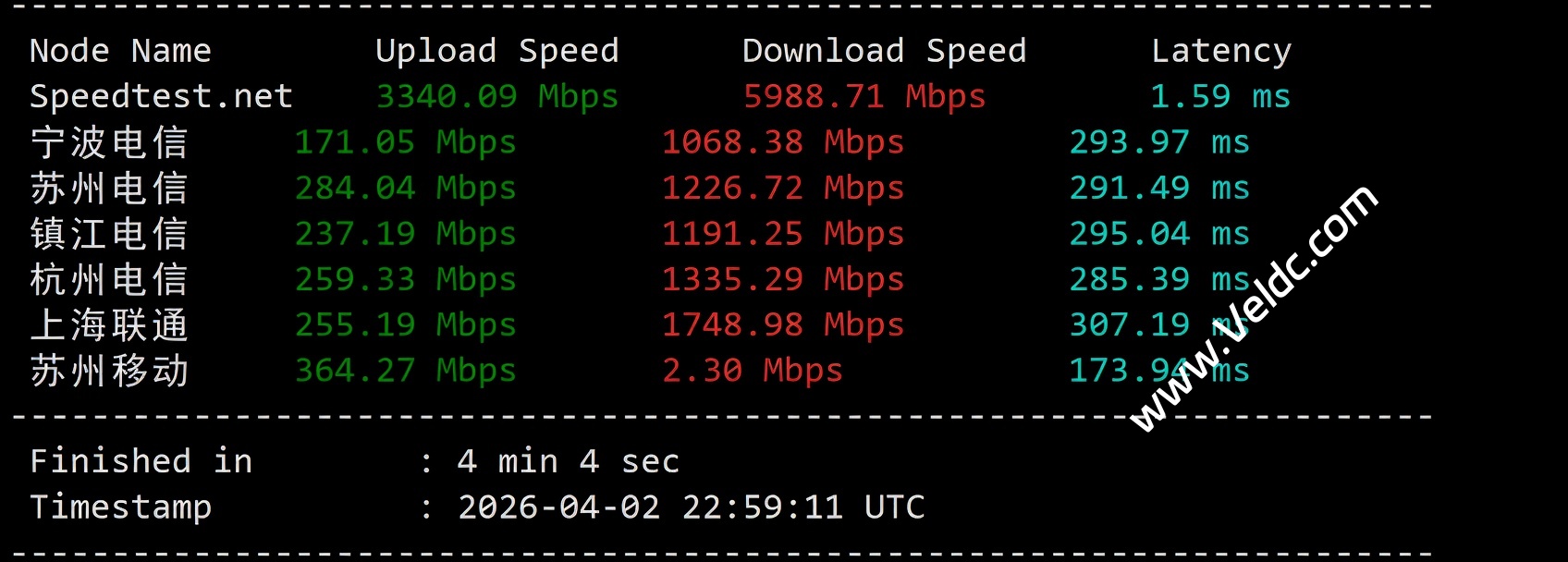Click the Upload Speed column header
Image resolution: width=1568 pixels, height=562 pixels.
[496, 51]
